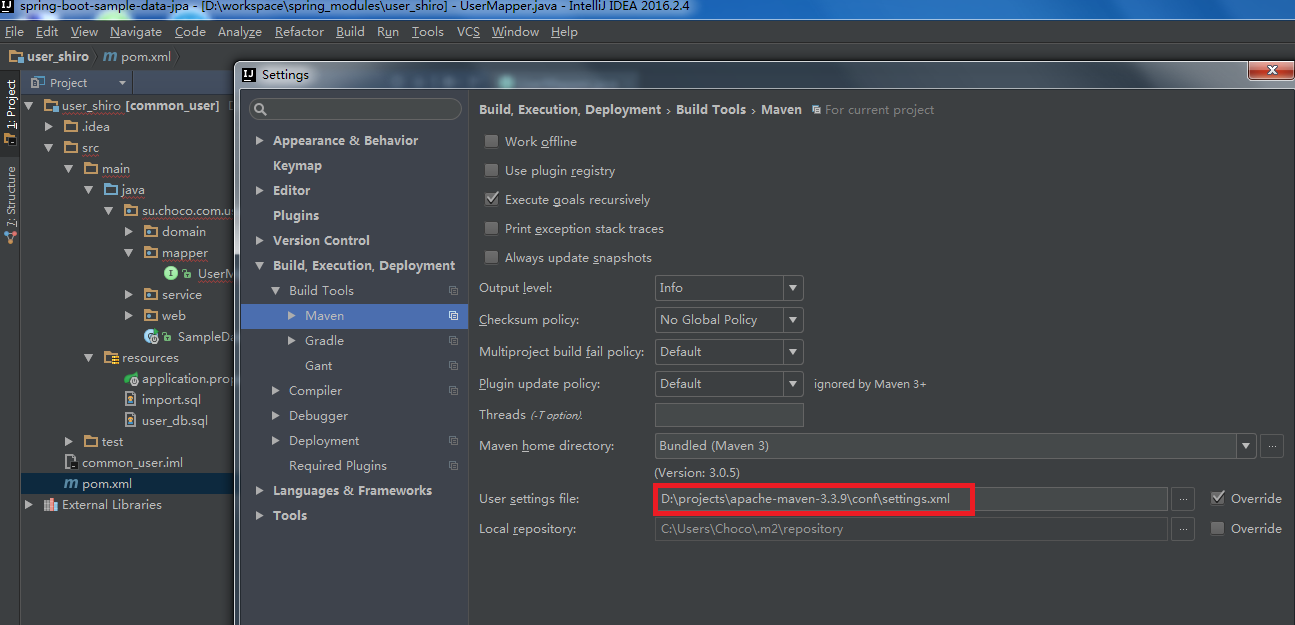Click the UserMapper interface icon
The height and width of the screenshot is (625, 1295).
171,273
